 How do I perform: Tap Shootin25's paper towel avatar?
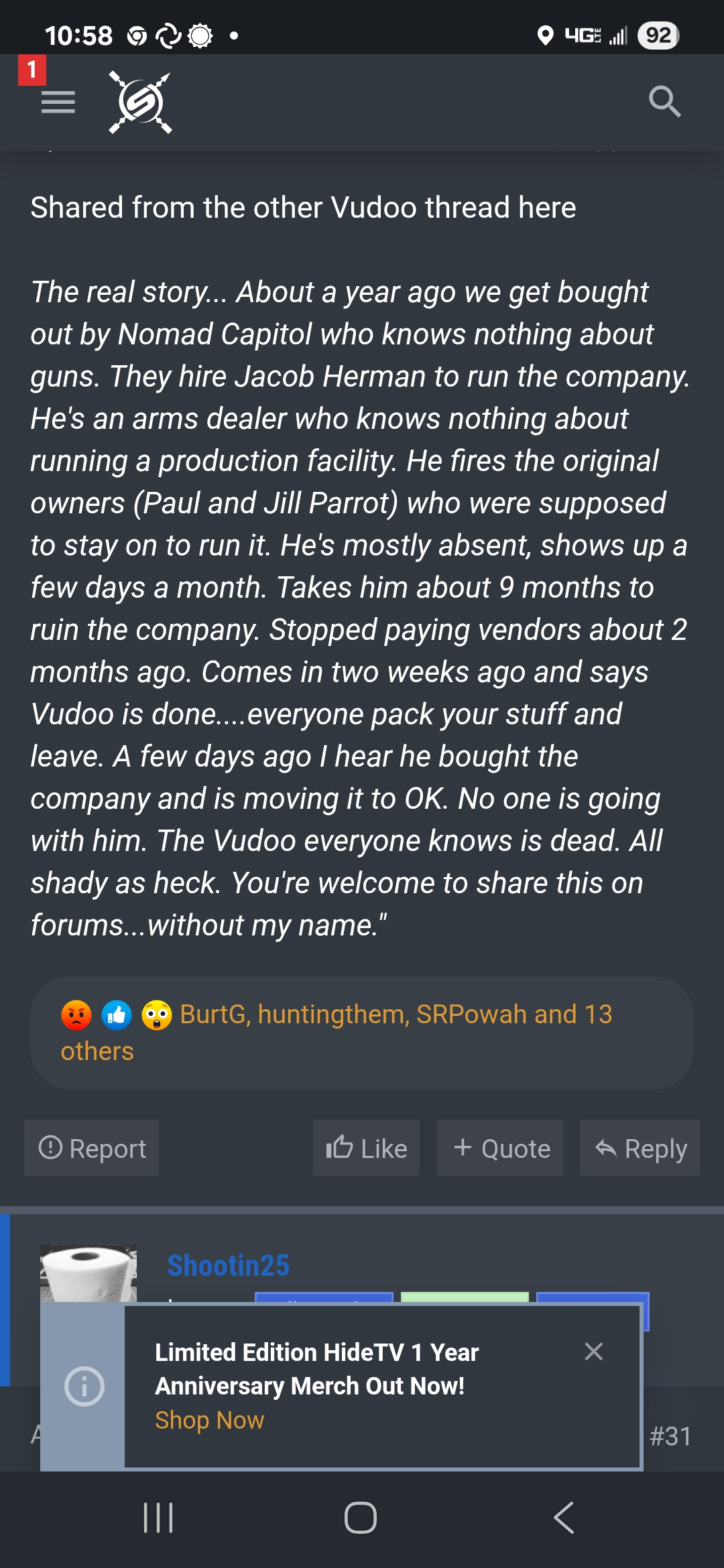point(88,1272)
